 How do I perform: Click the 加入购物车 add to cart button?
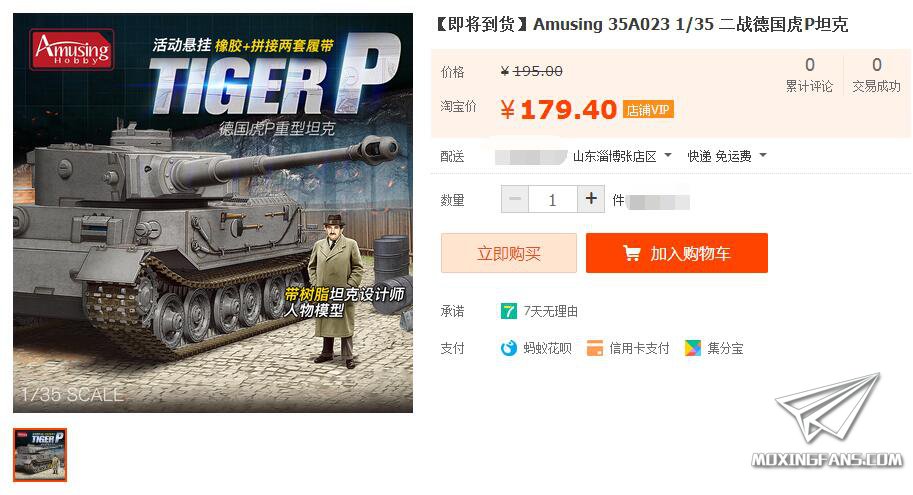pos(677,253)
